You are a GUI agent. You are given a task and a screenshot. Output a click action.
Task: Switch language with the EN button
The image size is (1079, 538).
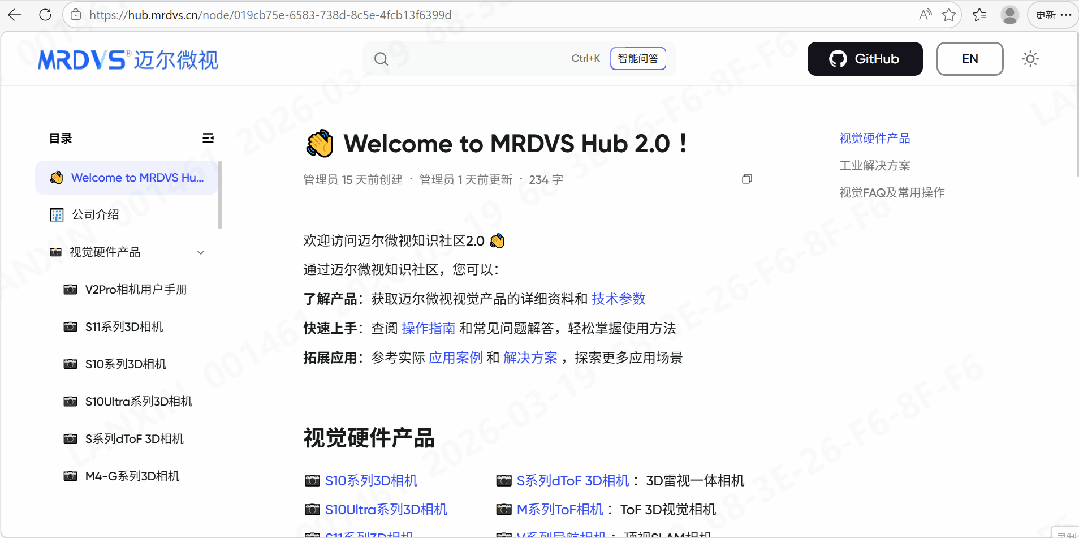click(x=969, y=59)
